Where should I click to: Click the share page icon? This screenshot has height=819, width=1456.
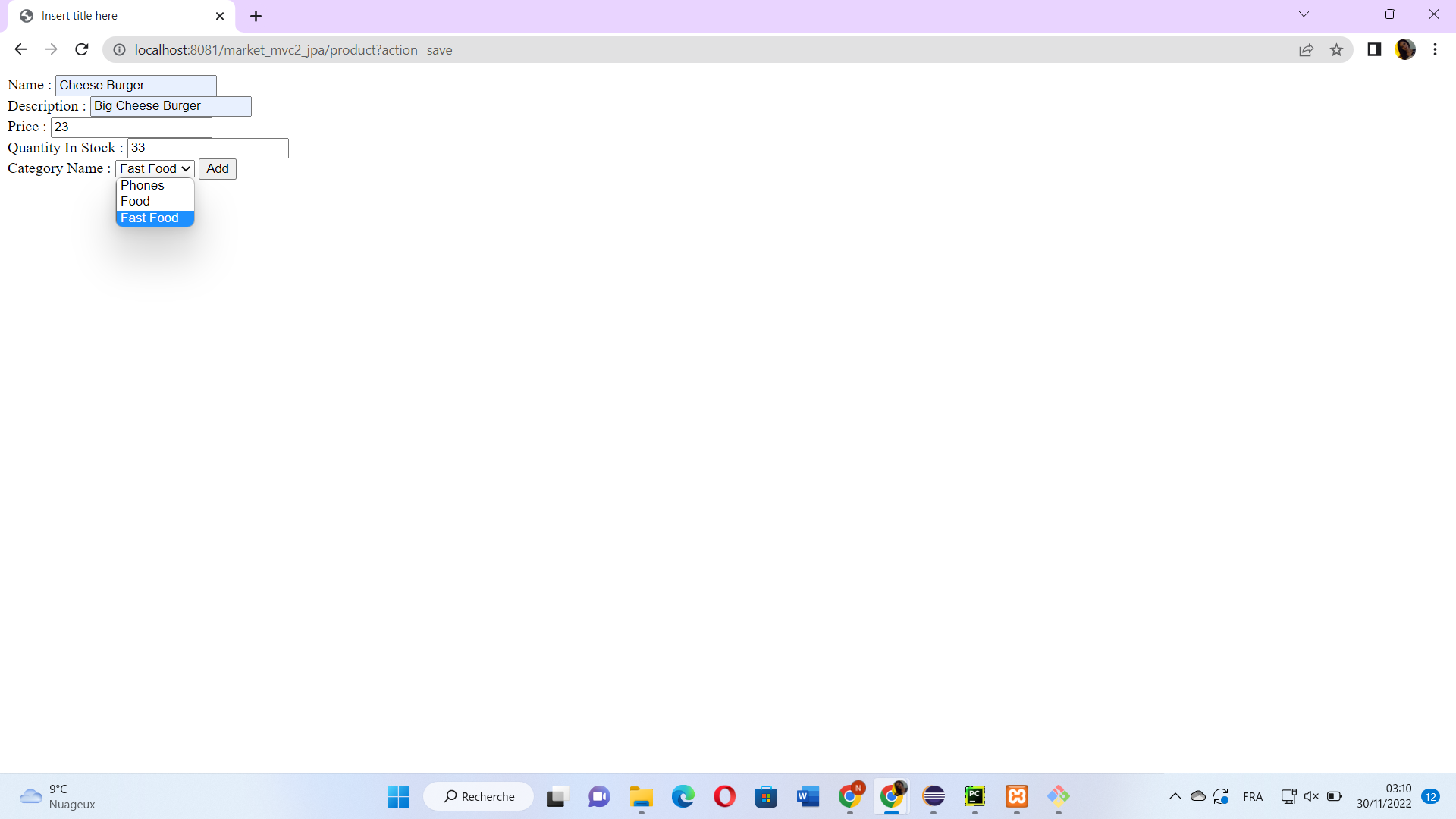(1306, 50)
